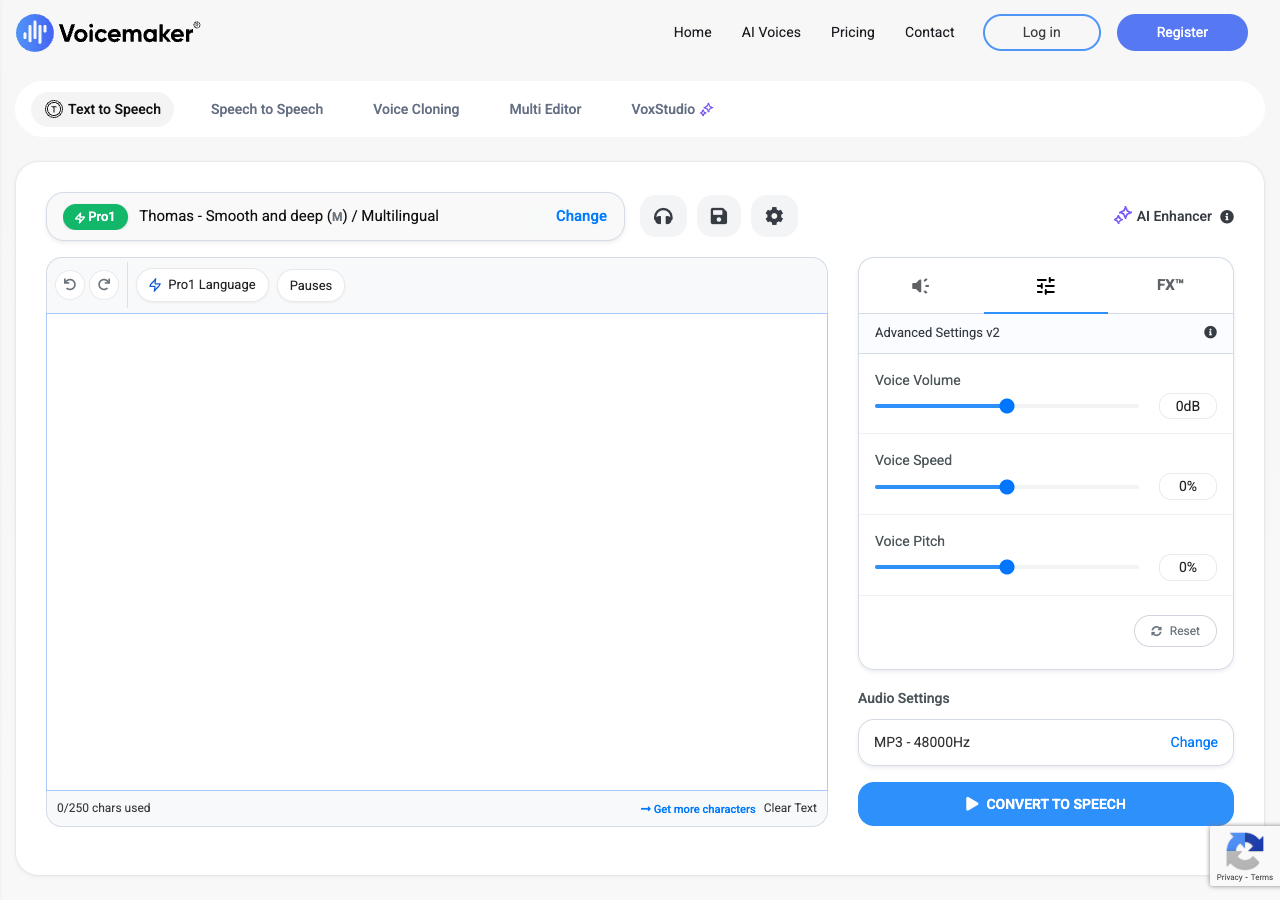Change the MP3 audio settings
Screen dimensions: 1280x900
(1194, 742)
